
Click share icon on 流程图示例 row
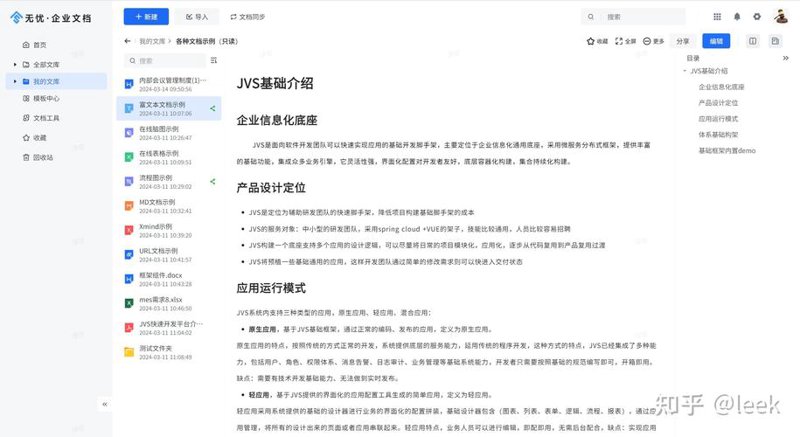213,182
